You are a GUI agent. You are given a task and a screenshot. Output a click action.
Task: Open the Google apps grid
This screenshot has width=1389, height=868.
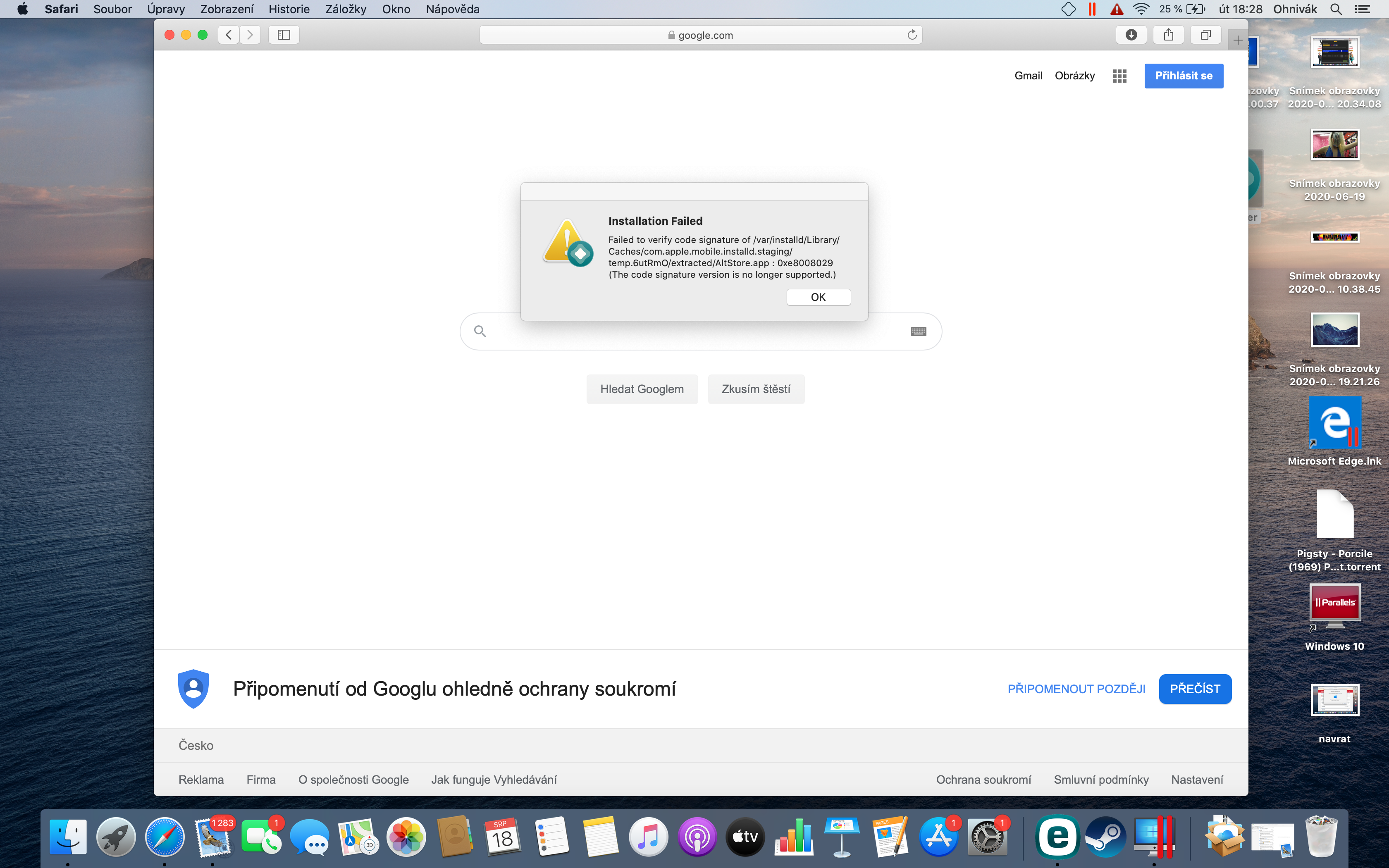1119,76
